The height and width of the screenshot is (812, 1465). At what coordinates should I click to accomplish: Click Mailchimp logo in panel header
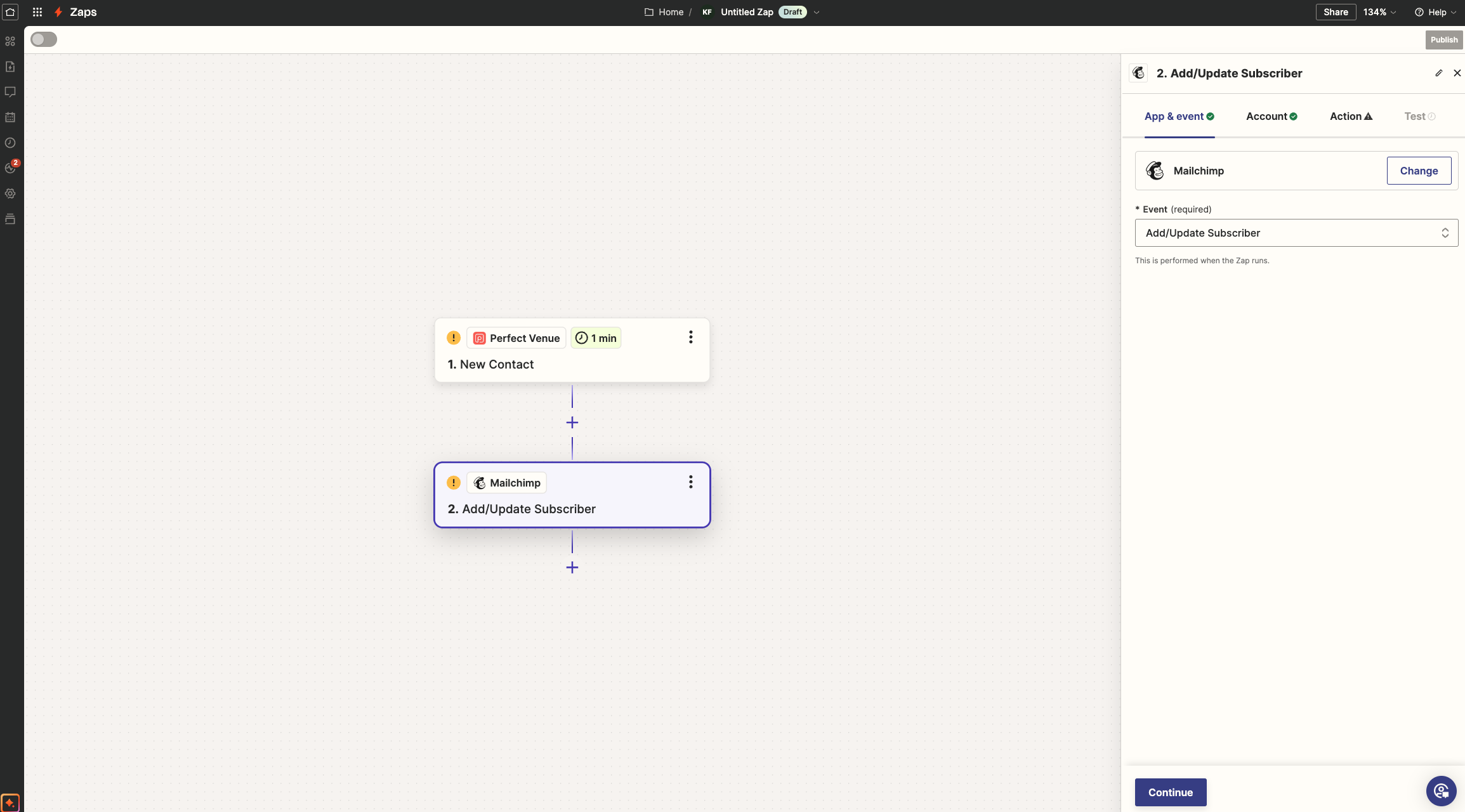click(1139, 73)
